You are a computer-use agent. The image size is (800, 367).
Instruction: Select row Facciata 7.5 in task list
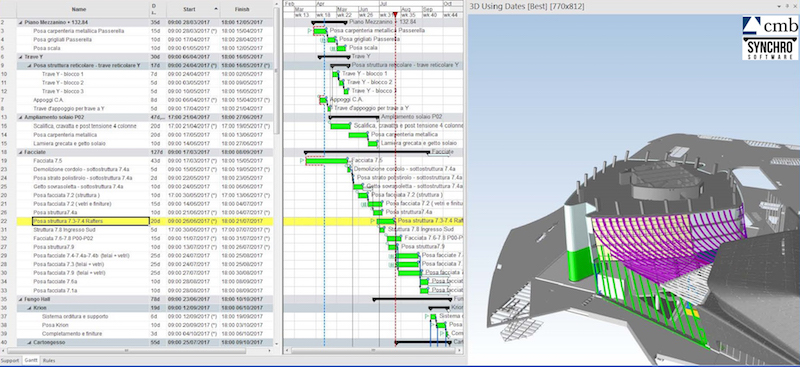[x=137, y=161]
